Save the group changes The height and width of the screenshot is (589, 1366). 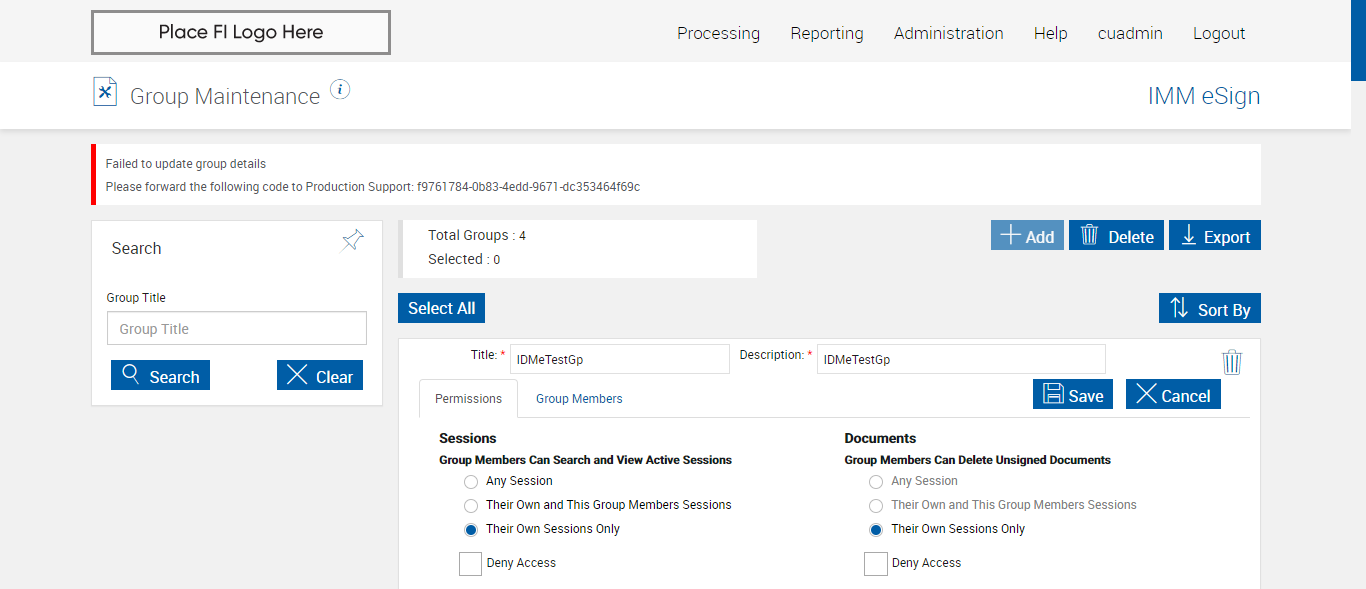coord(1073,395)
